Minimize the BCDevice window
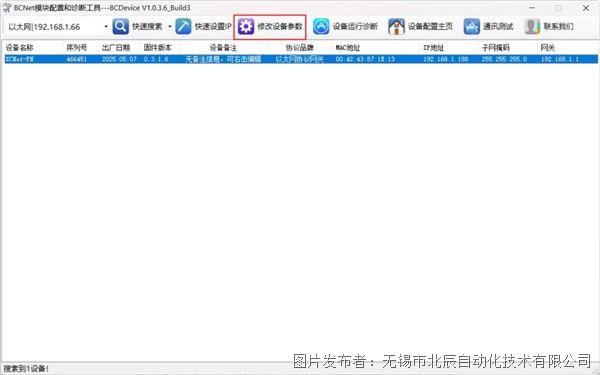Screen dimensions: 600x375 point(532,8)
